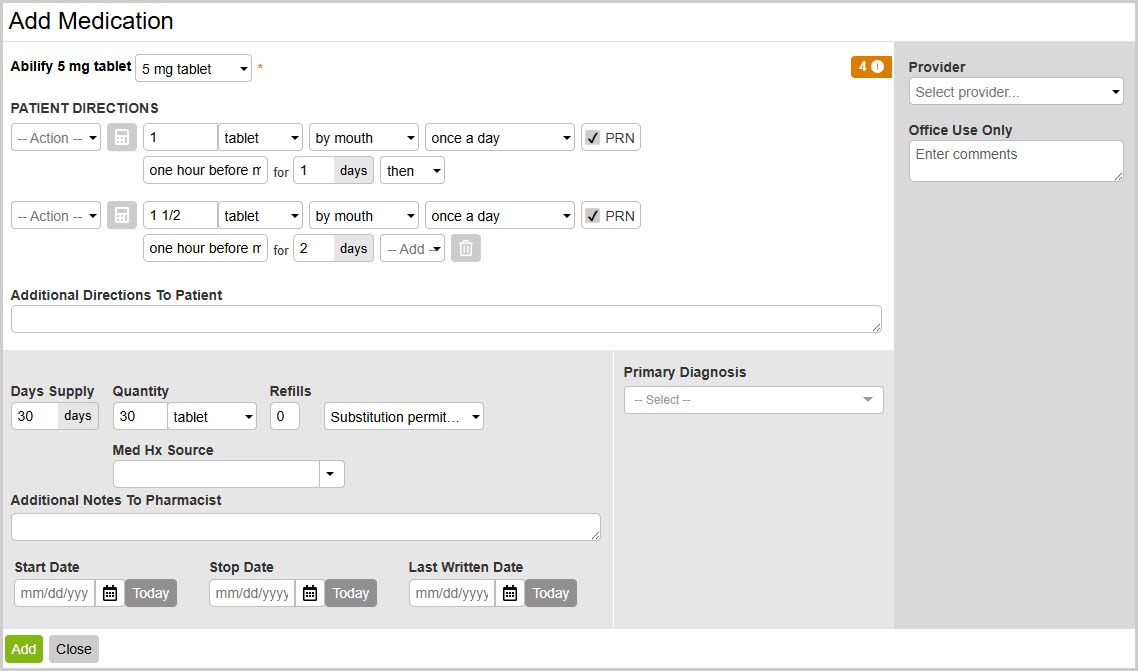Click the Quantity number field
Screen dimensions: 1138x671
point(141,416)
